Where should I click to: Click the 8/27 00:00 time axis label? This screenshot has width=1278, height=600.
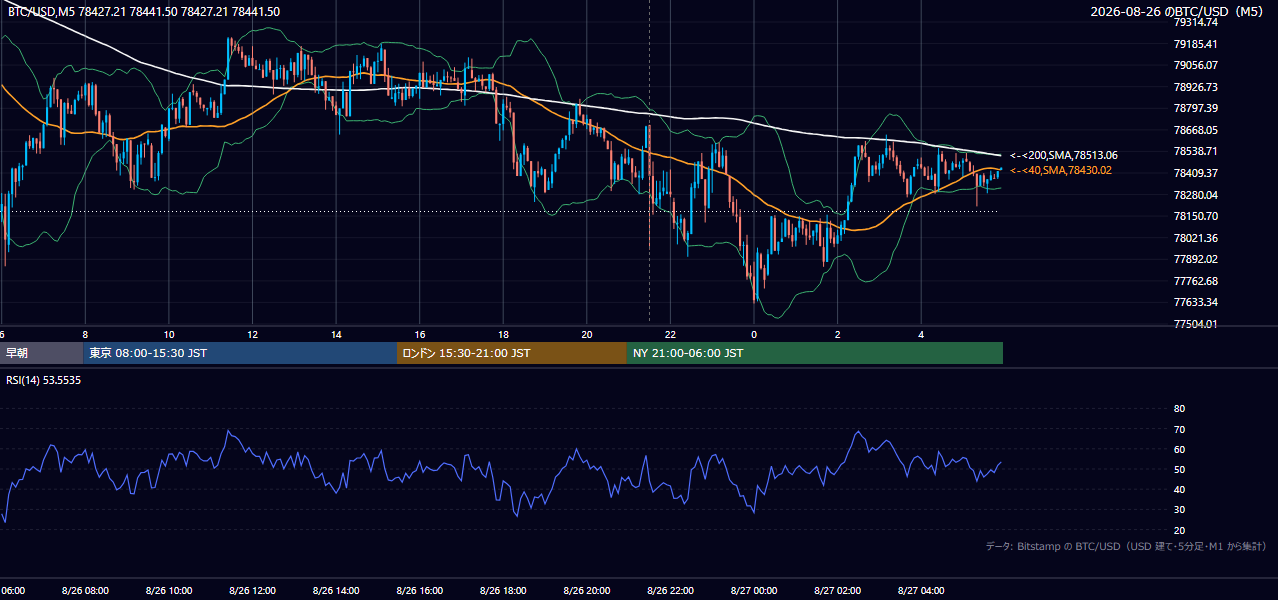click(754, 591)
